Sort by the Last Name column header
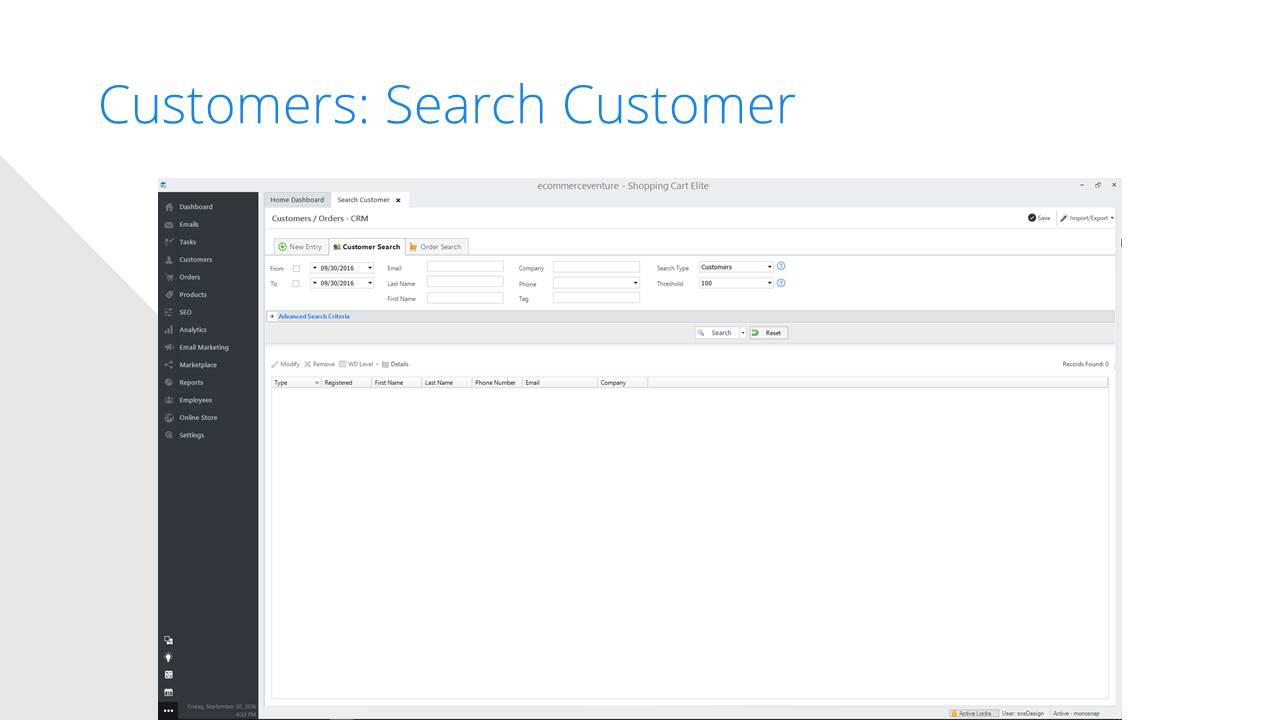 click(x=447, y=383)
